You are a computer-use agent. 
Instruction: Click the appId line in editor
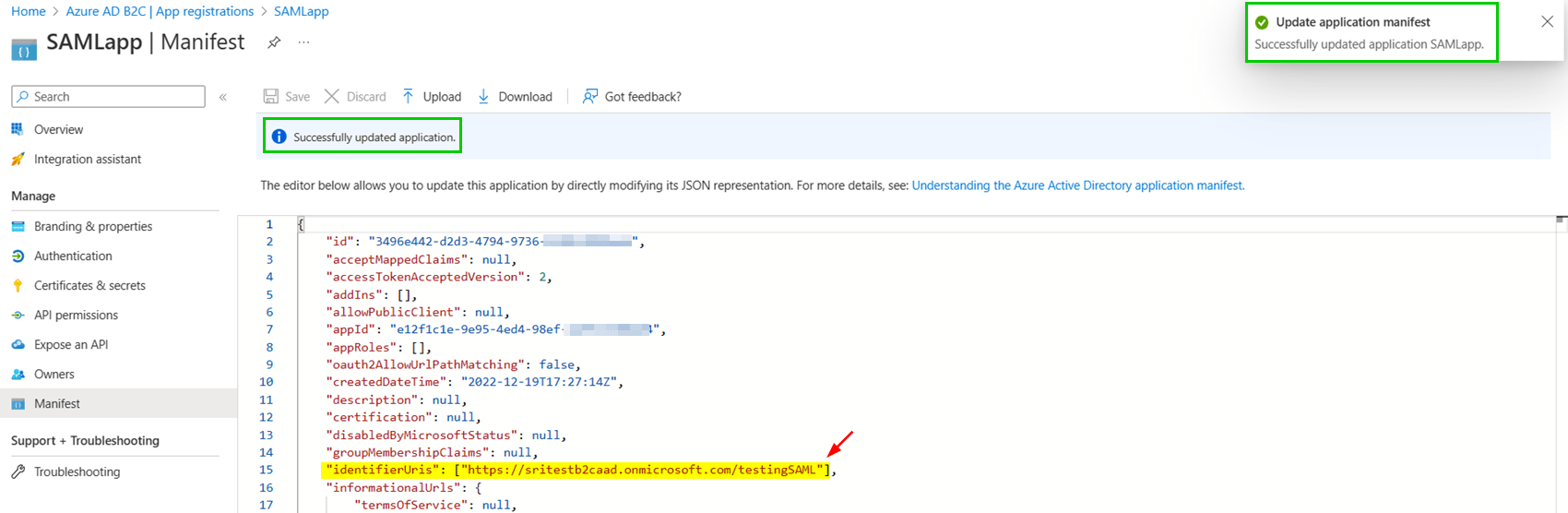[x=495, y=329]
